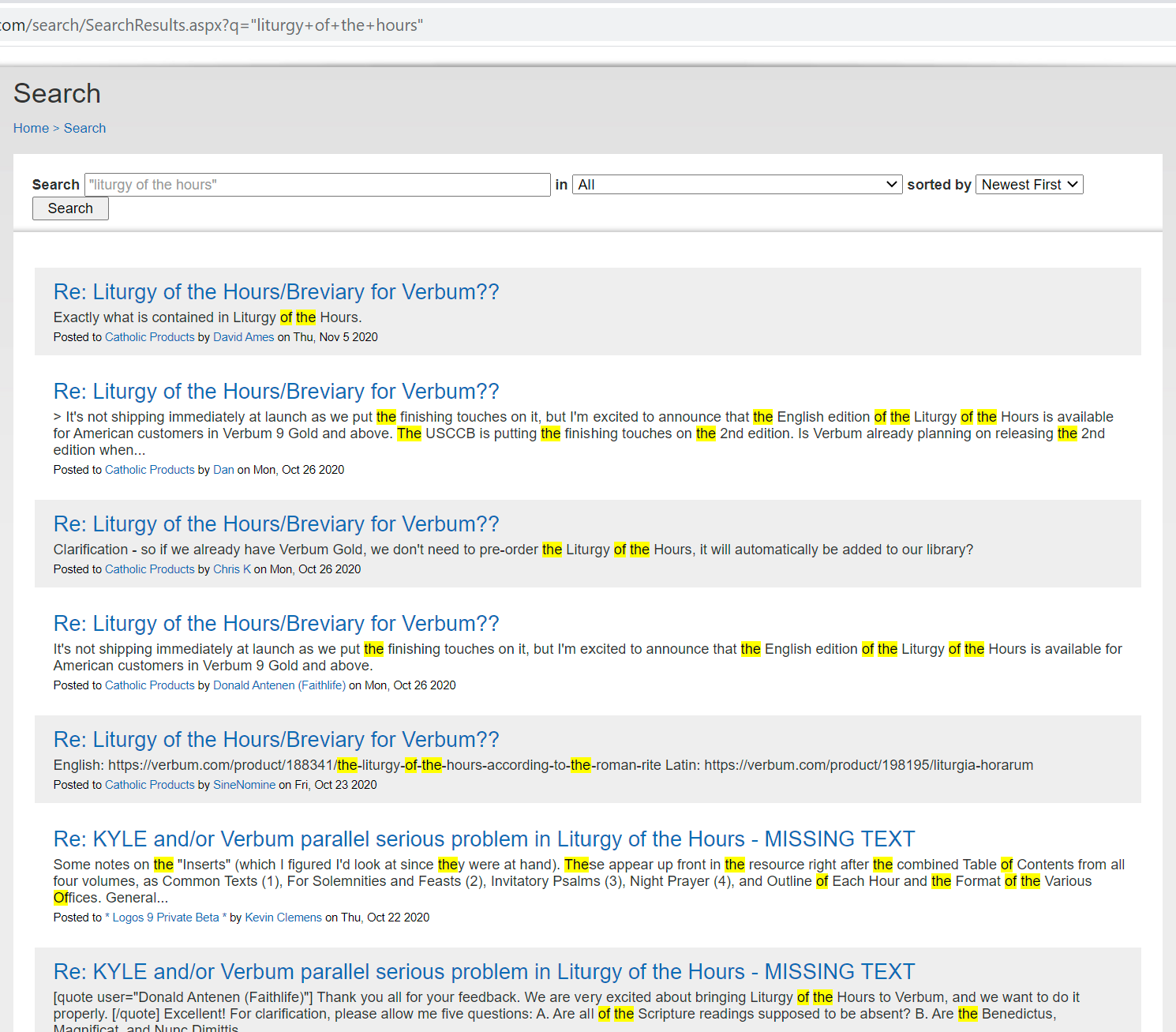Viewport: 1176px width, 1032px height.
Task: Visit David Ames user profile link
Action: (x=244, y=337)
